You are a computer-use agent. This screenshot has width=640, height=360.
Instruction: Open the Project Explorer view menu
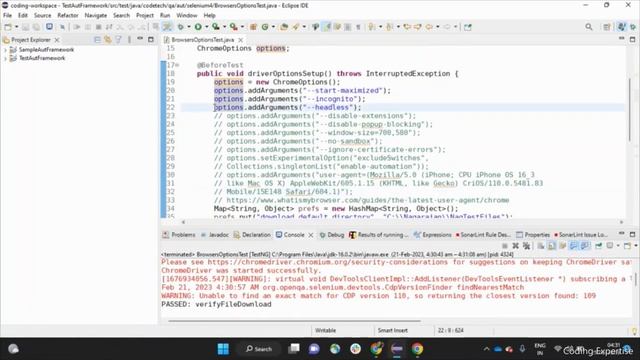tap(129, 40)
